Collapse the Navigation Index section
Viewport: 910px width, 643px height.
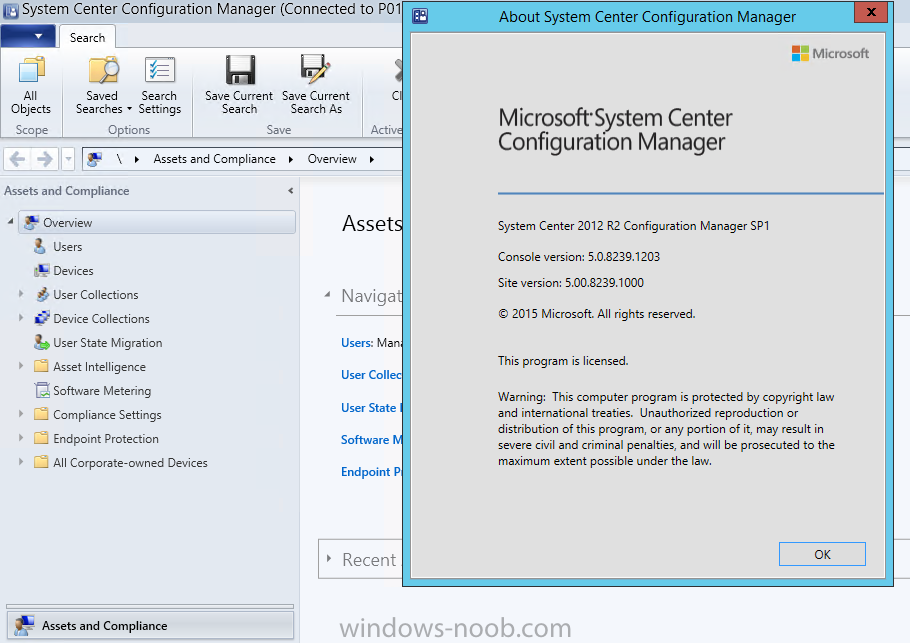328,295
